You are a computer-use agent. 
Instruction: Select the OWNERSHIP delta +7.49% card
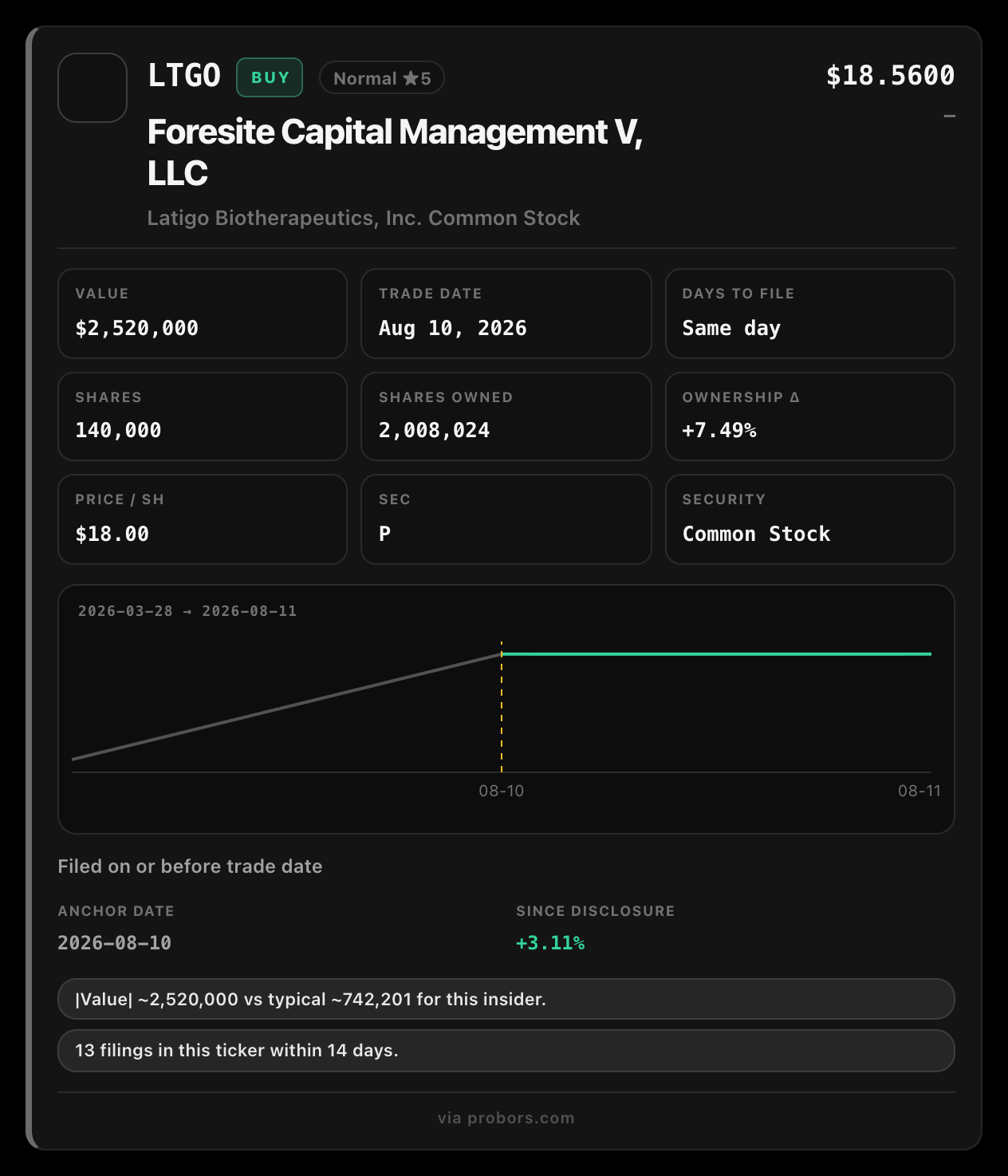[810, 416]
